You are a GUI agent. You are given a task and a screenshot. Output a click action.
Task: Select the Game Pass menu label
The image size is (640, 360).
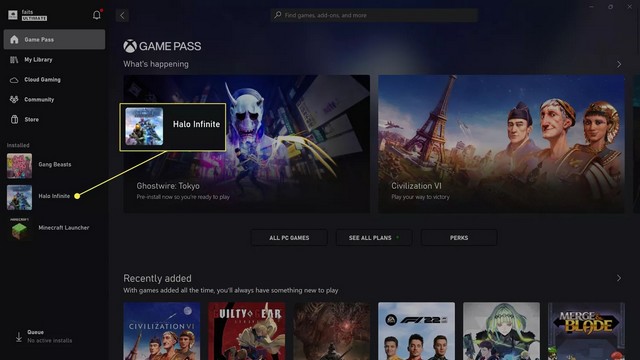click(x=39, y=40)
